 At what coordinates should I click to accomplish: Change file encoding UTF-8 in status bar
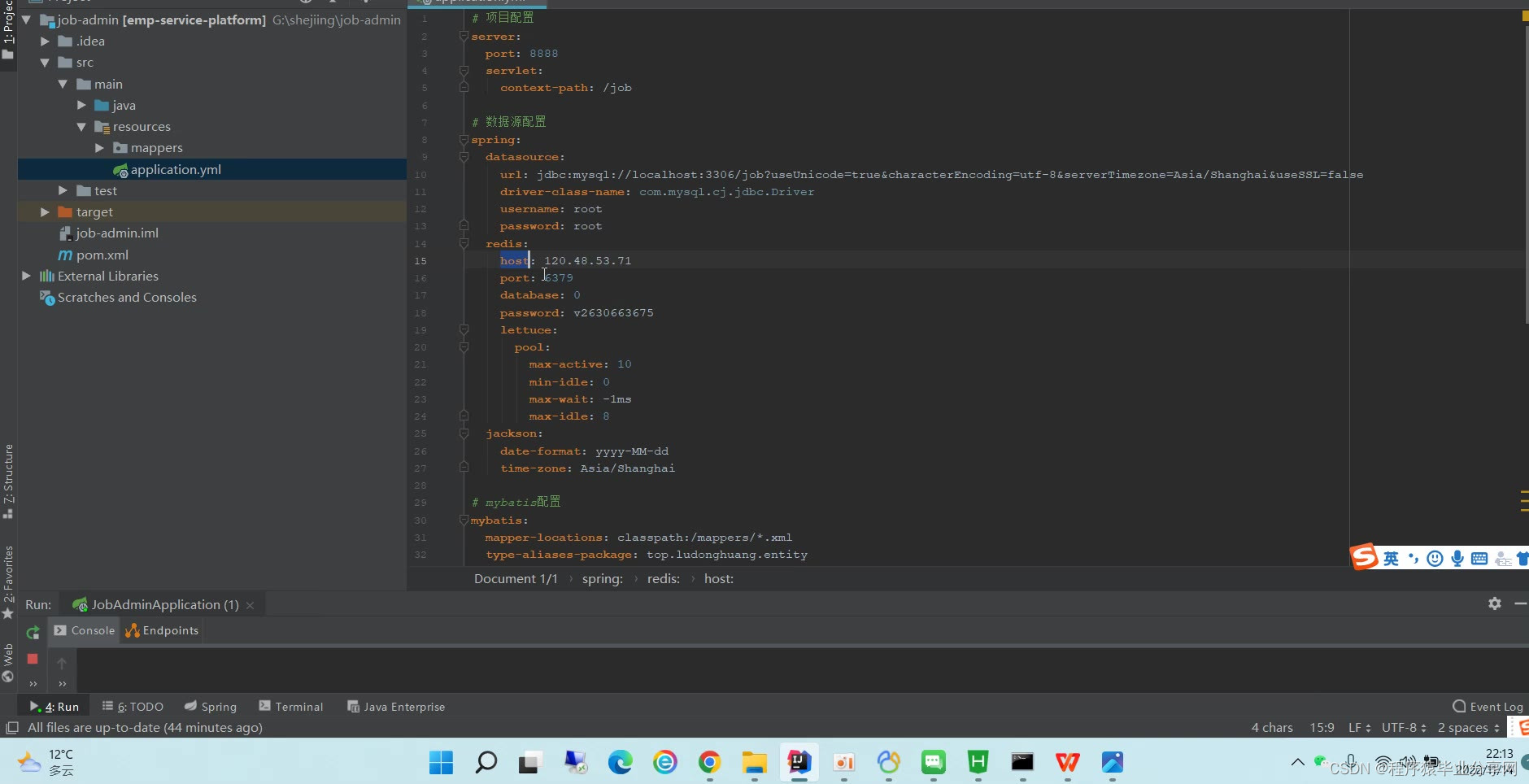(x=1404, y=728)
